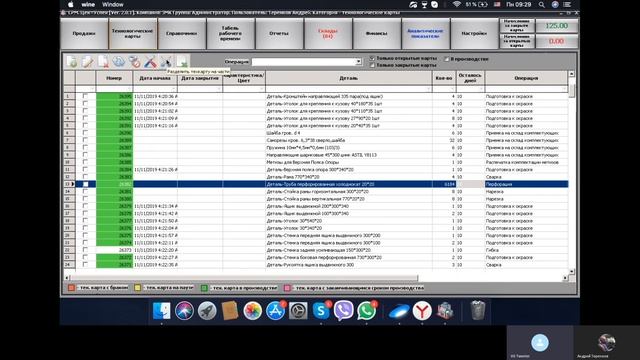
Task: Check the checkbox of the highlighted 'Перфорация' row
Action: pos(85,184)
